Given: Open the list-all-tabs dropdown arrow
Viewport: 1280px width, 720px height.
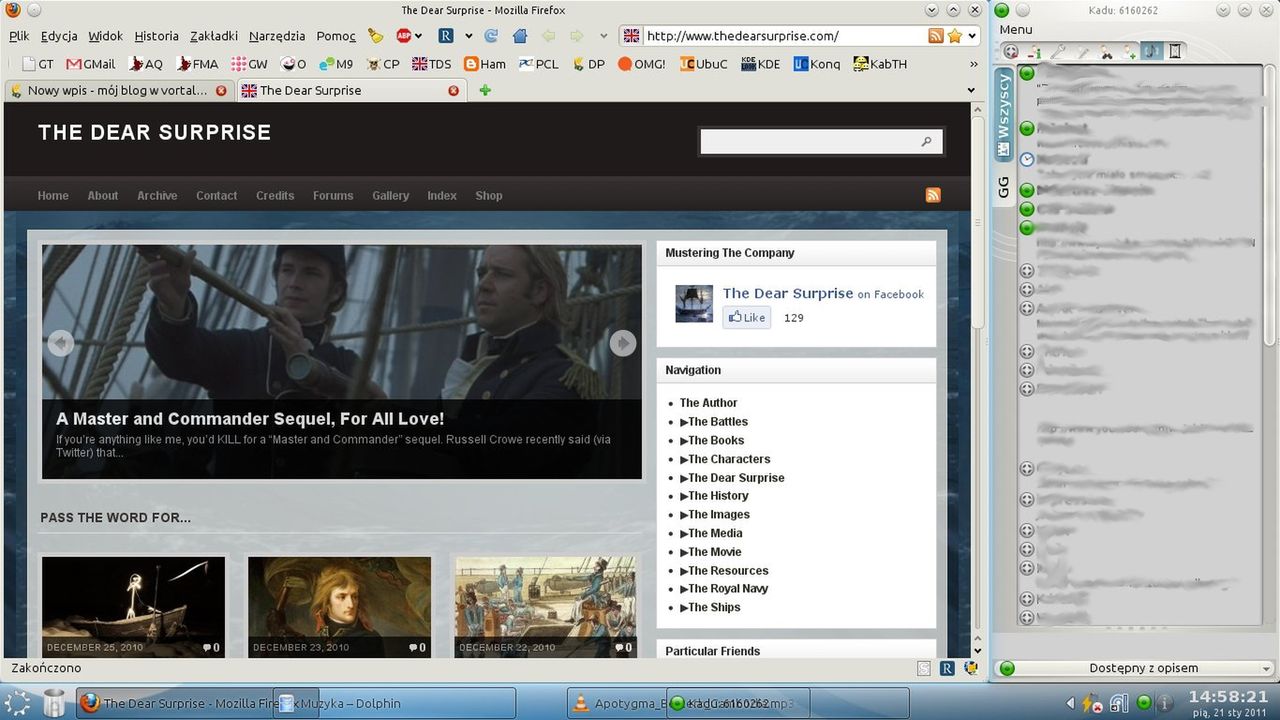Looking at the screenshot, I should point(971,90).
